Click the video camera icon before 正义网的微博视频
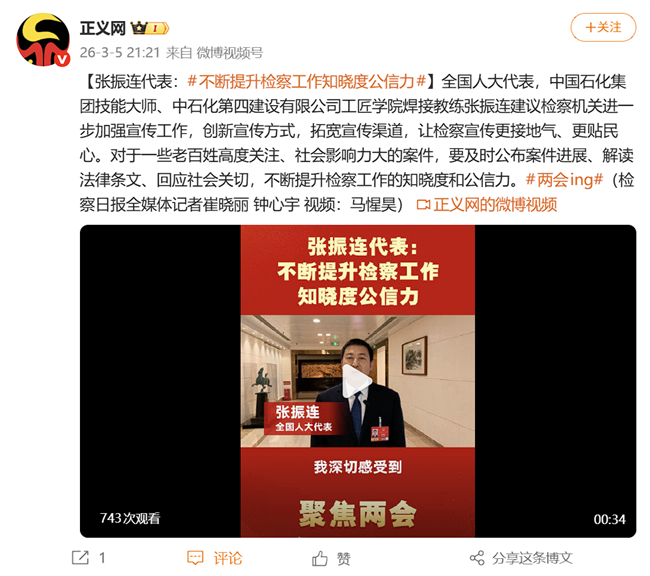Viewport: 650px width, 576px height. (x=423, y=204)
